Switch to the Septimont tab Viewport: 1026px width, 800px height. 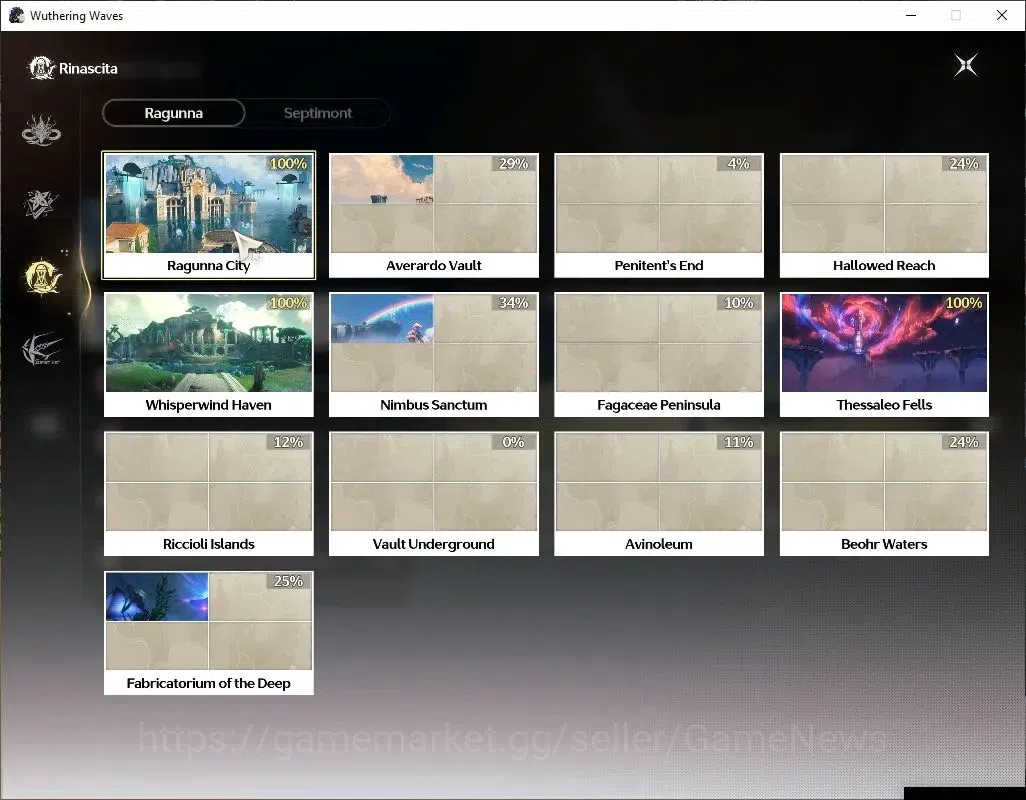[318, 113]
